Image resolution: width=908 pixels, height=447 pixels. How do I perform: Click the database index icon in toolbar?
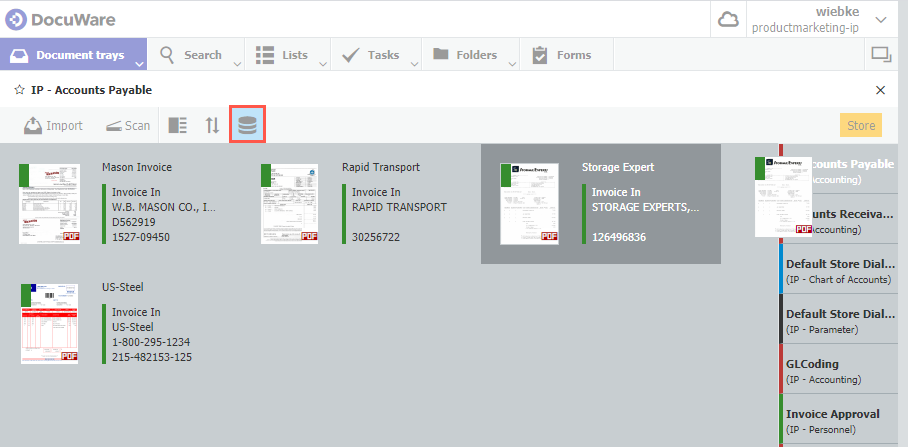point(246,125)
